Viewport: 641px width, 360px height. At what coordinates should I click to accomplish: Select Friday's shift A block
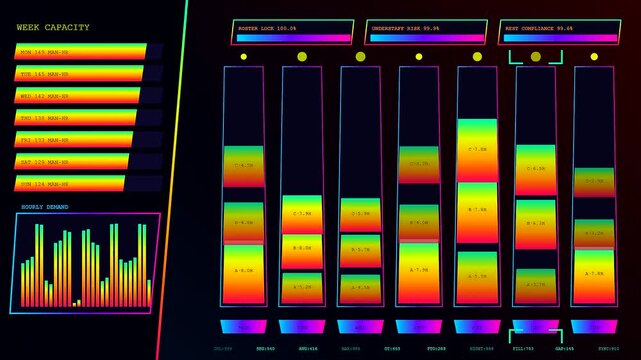(x=477, y=277)
